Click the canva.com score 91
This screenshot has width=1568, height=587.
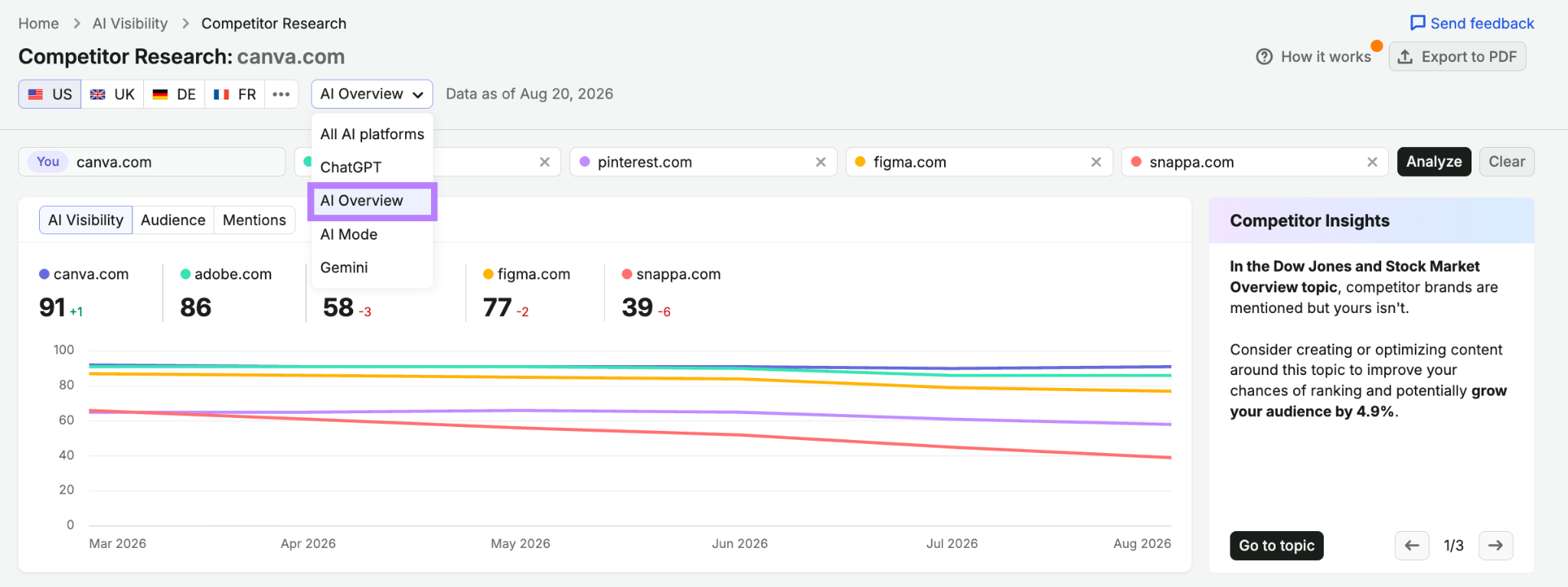[52, 308]
